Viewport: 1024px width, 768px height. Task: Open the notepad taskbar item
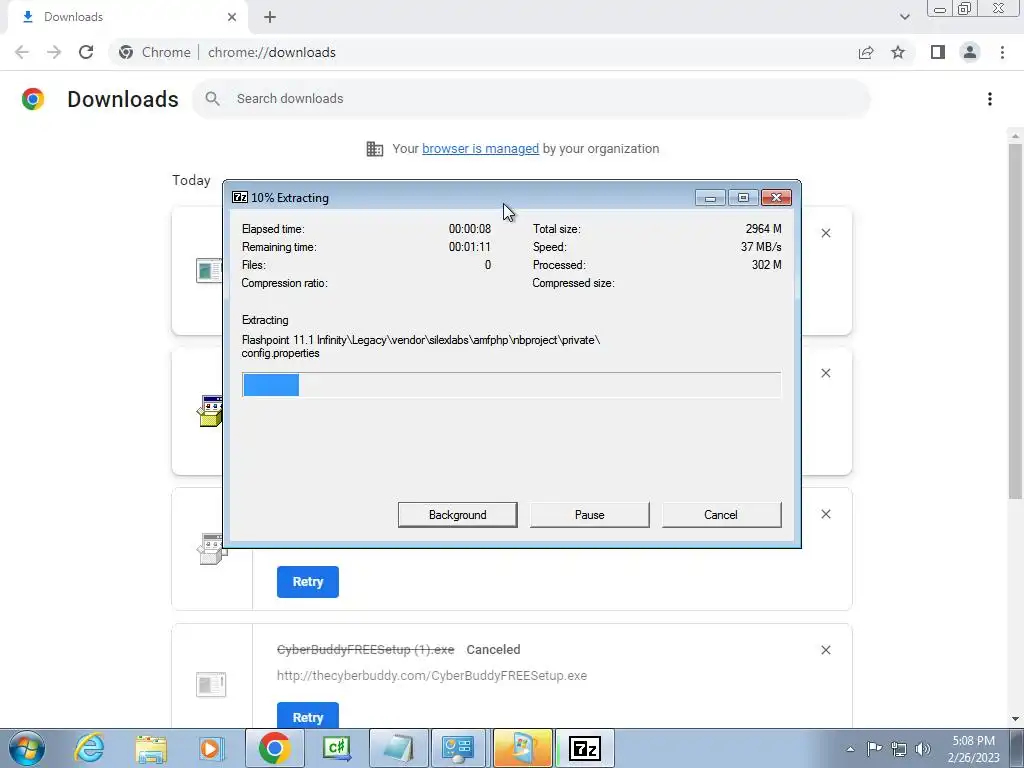pyautogui.click(x=399, y=748)
